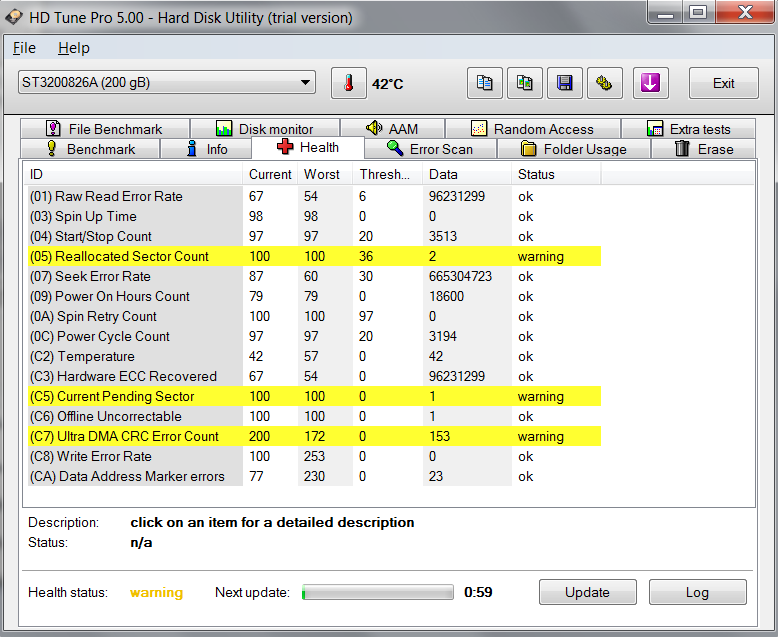
Task: Select the (C6) Offline Uncorrectable row
Action: click(314, 416)
